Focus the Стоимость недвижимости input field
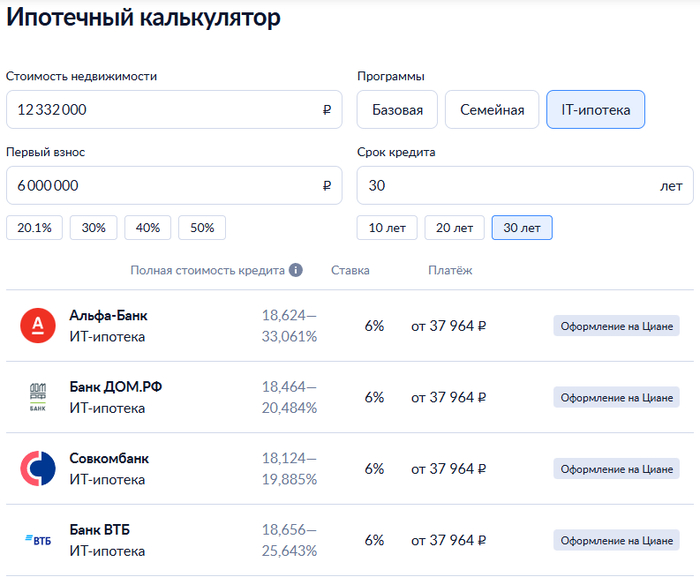Screen dimensions: 700x577 pyautogui.click(x=174, y=110)
